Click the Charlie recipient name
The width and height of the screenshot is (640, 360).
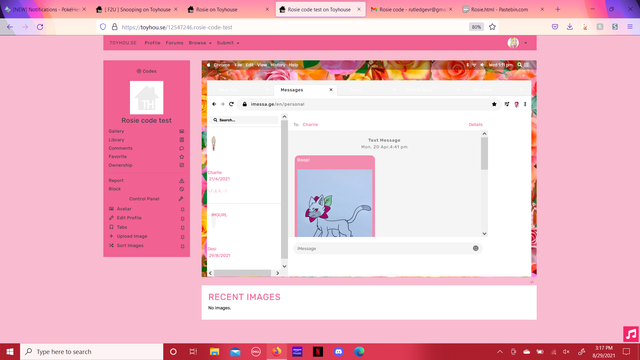[x=310, y=124]
